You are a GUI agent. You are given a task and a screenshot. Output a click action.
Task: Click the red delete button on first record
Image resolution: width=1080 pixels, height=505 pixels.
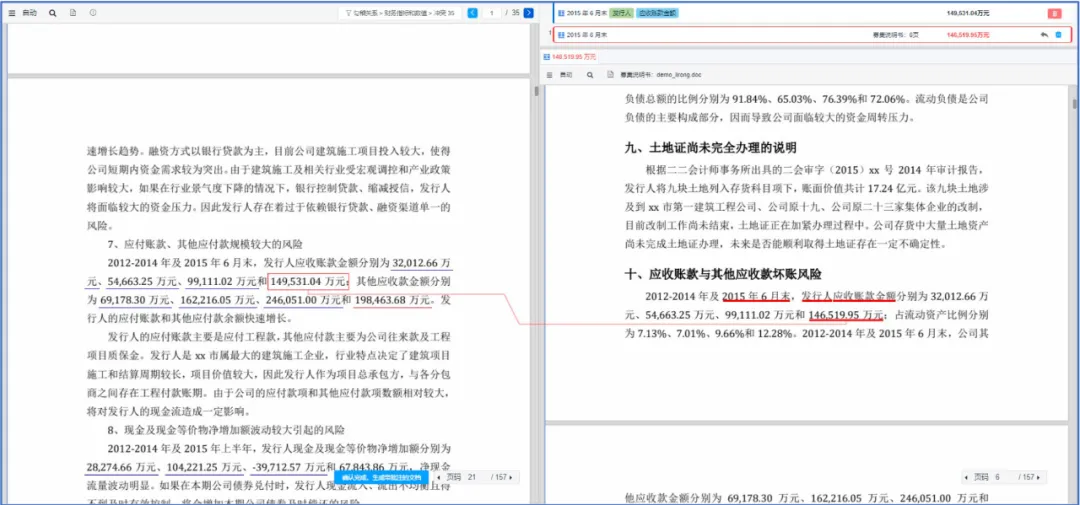pos(1054,13)
